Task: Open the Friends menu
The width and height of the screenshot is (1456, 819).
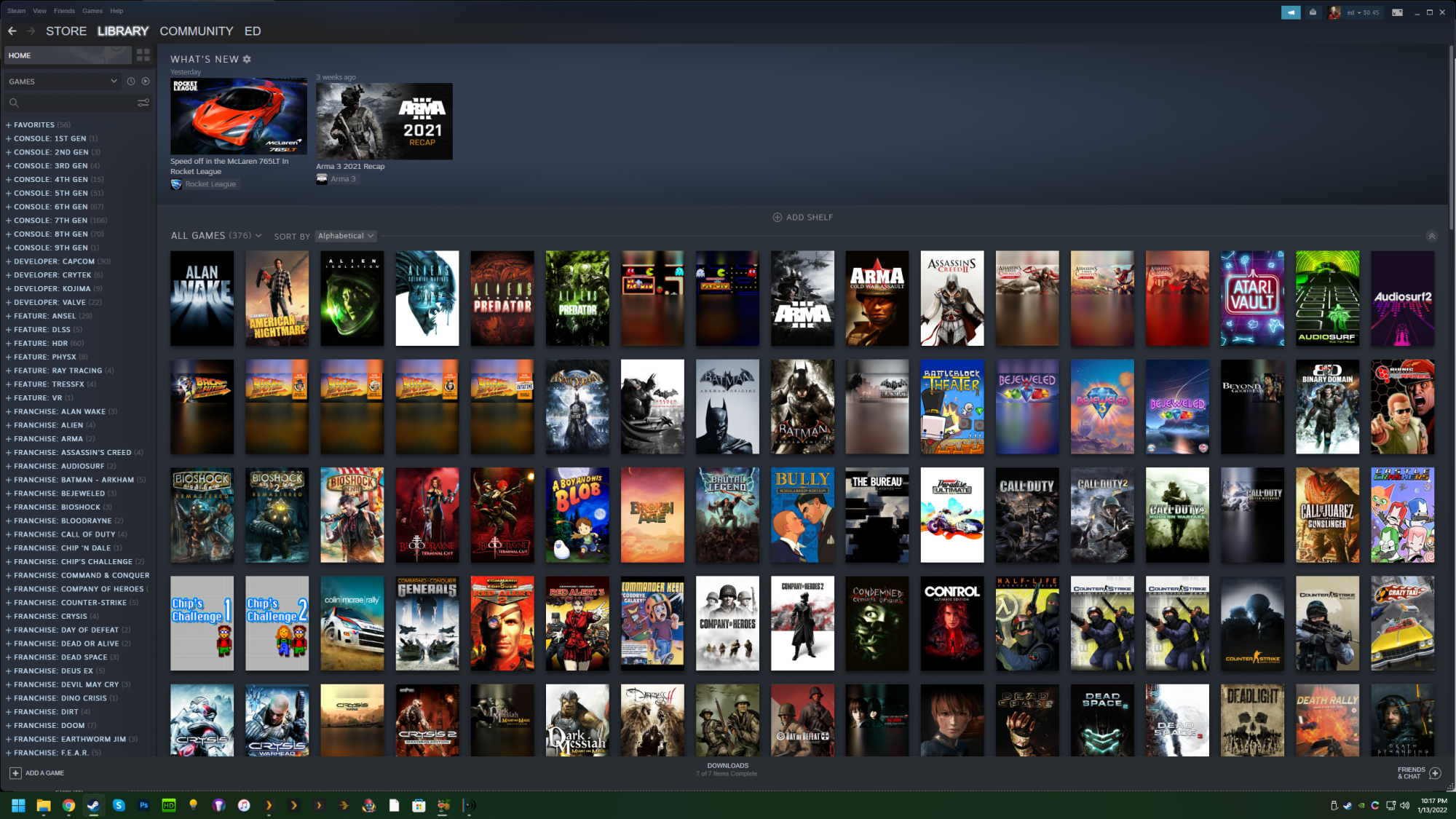Action: pos(64,11)
